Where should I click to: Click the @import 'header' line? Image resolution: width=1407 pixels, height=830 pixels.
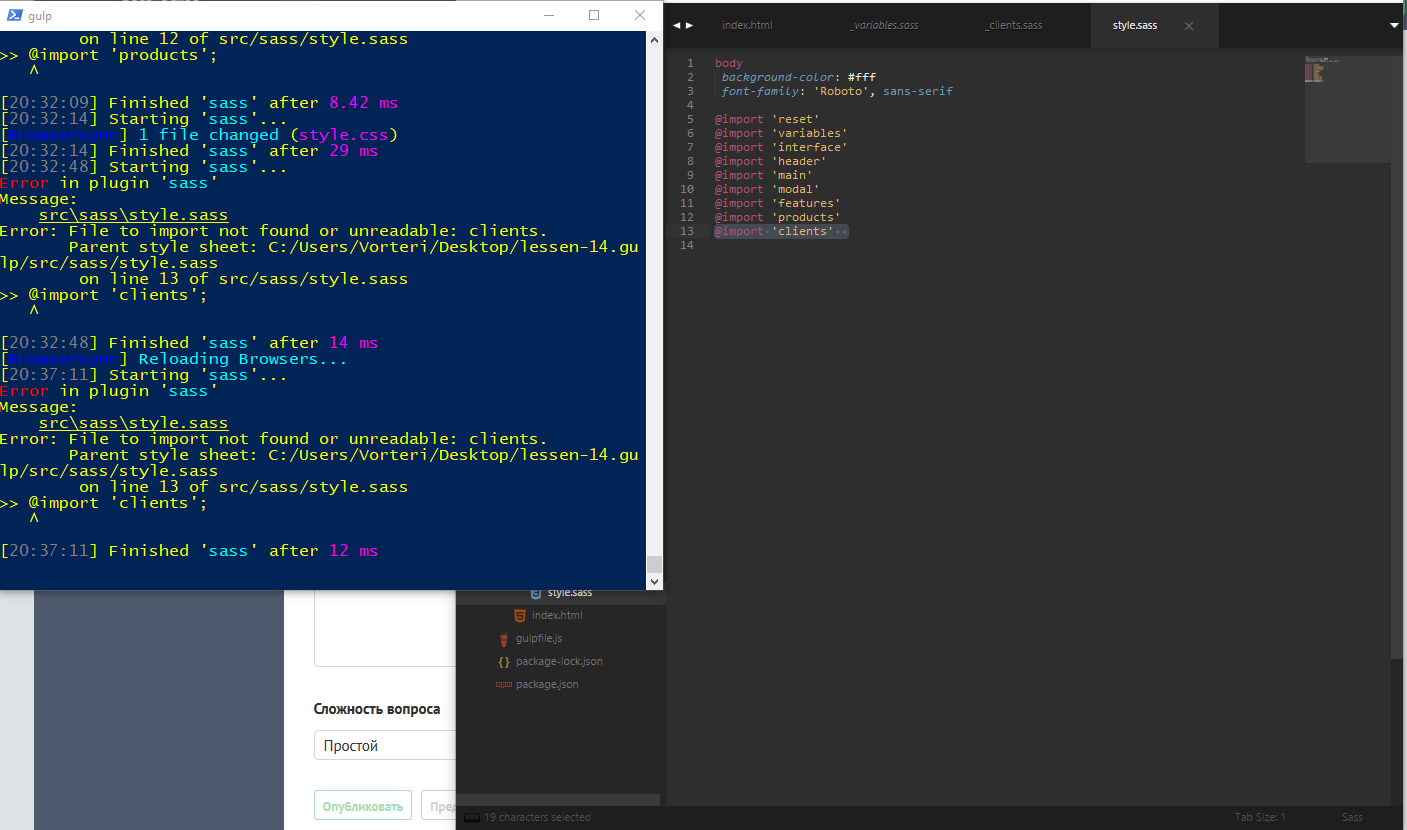point(771,161)
